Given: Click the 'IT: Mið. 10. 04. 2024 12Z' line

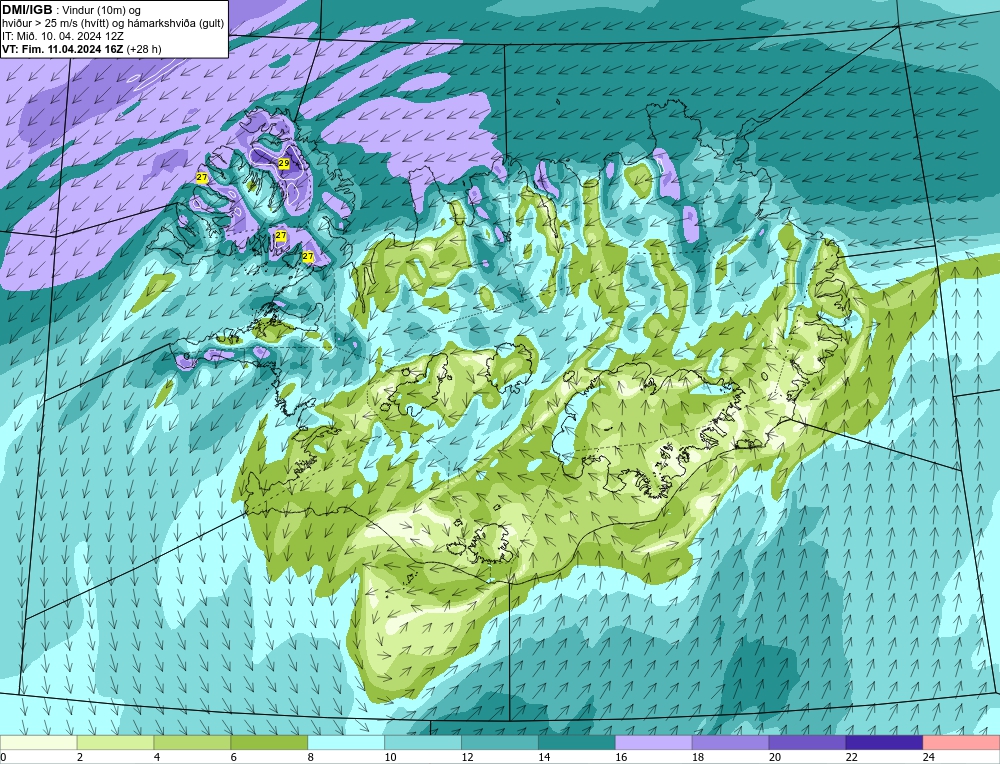Looking at the screenshot, I should [62, 36].
